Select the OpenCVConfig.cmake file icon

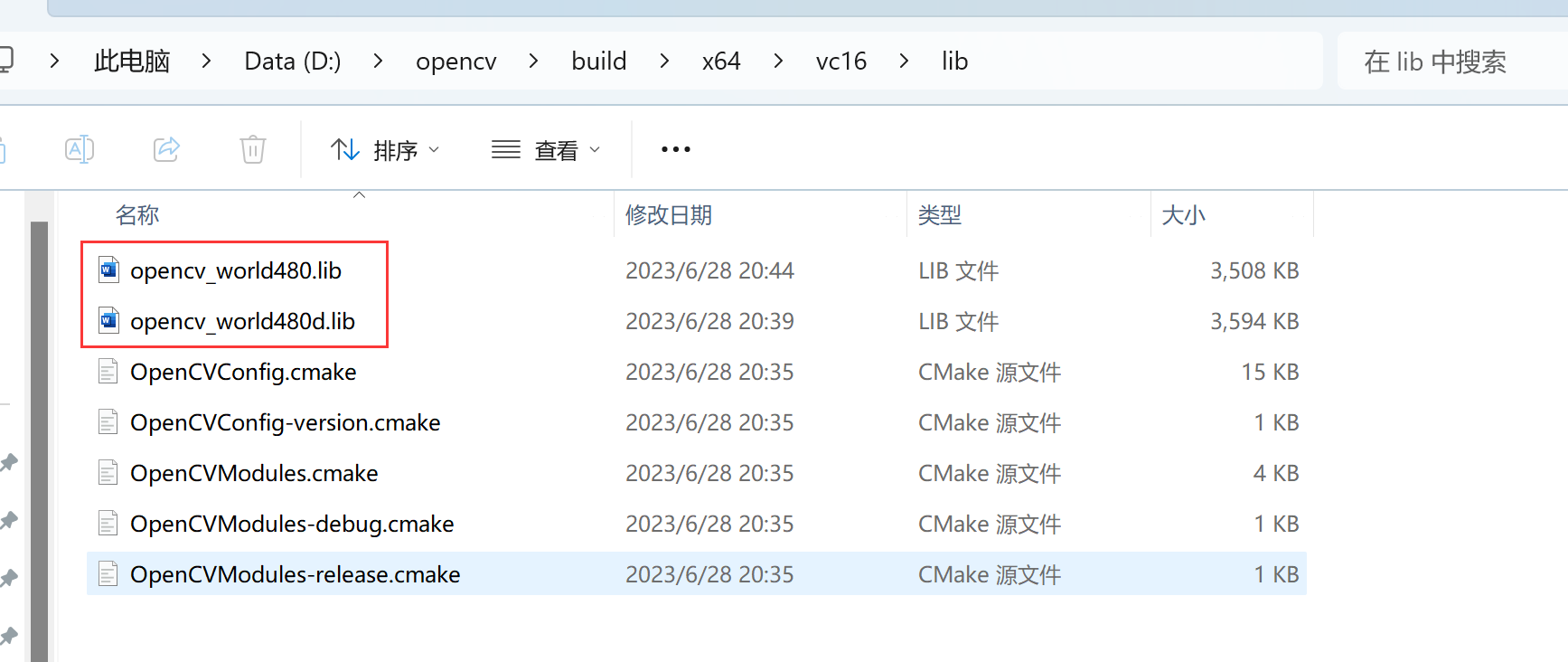[x=108, y=371]
